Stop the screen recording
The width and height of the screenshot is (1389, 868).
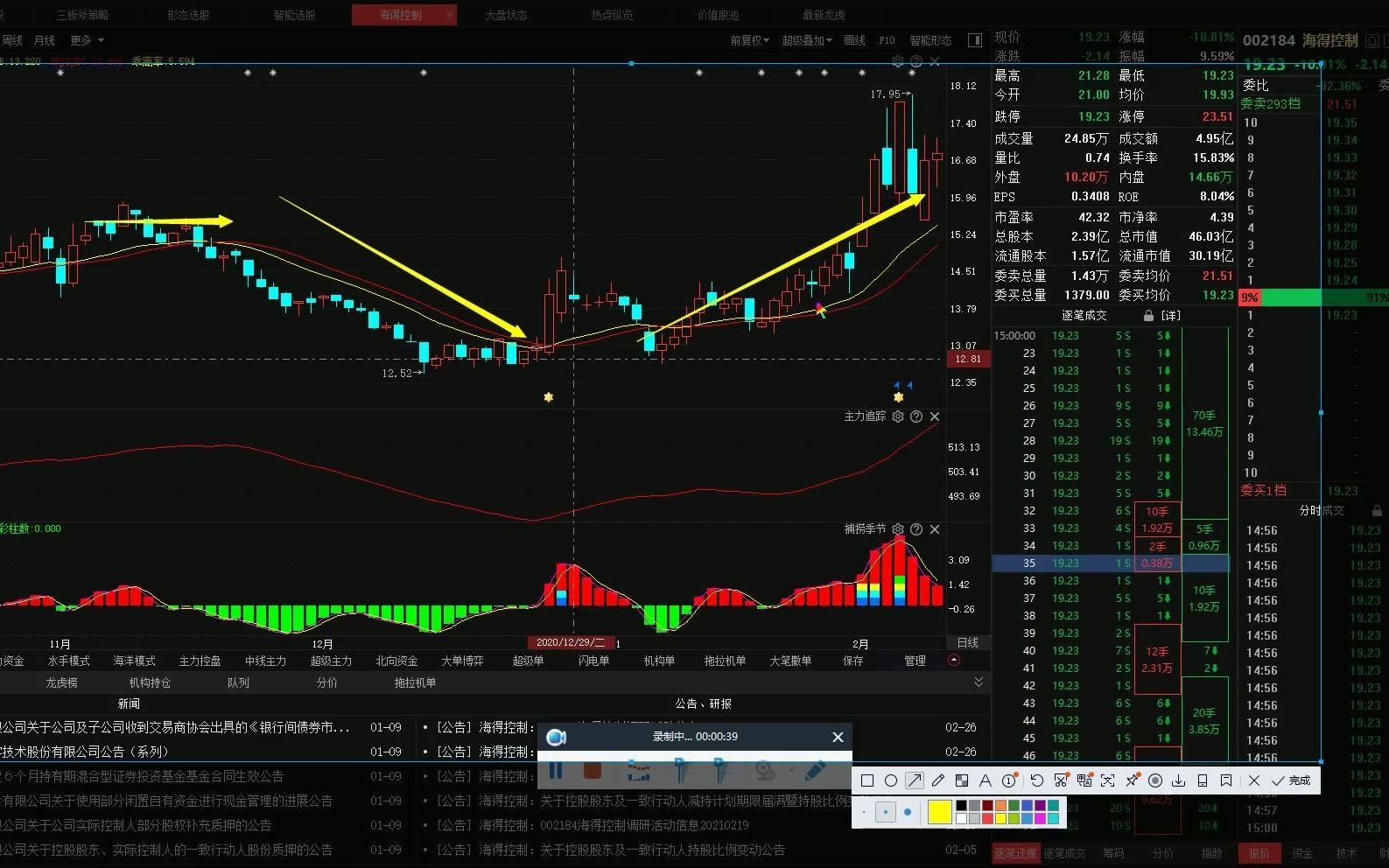[593, 771]
